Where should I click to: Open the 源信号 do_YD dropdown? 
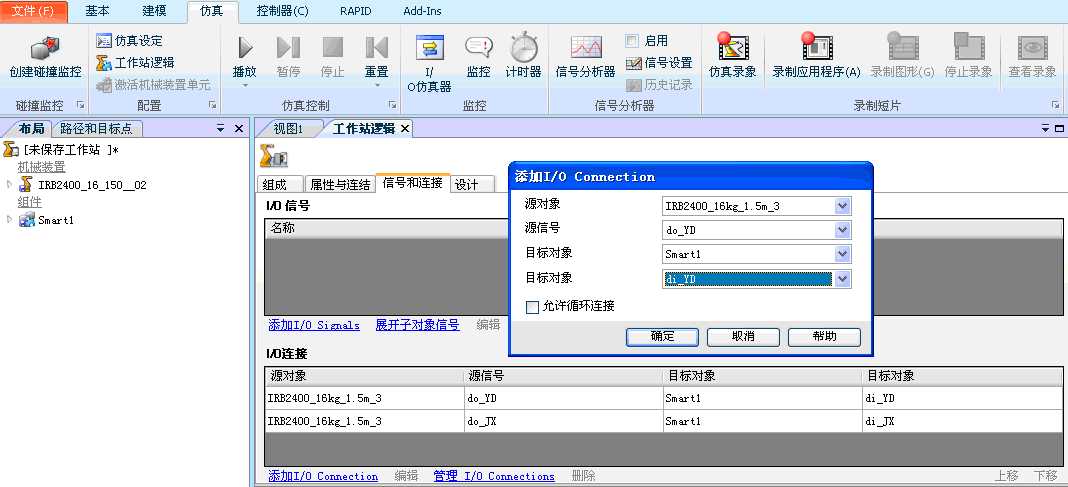point(843,231)
